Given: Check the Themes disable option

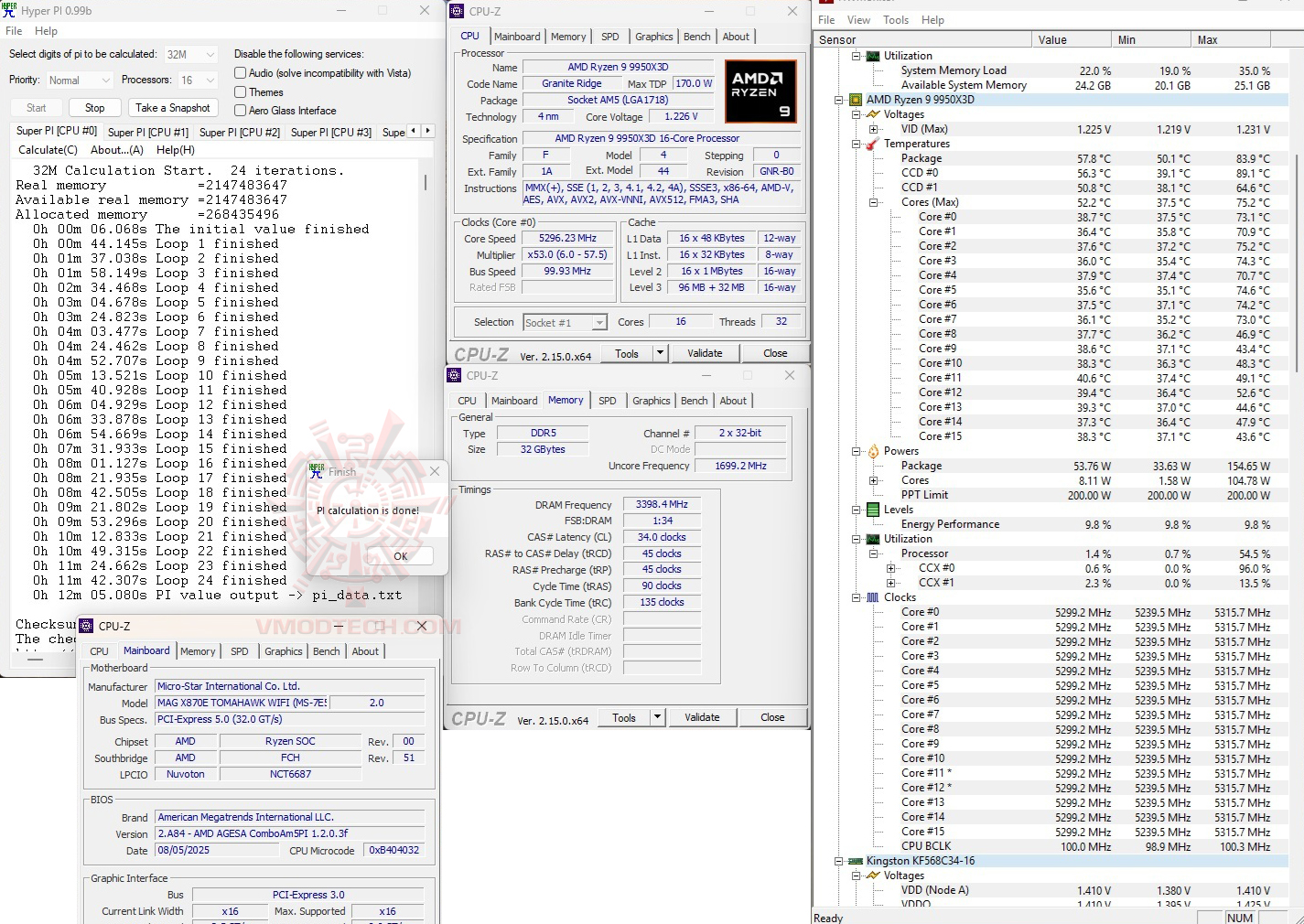Looking at the screenshot, I should tap(239, 91).
